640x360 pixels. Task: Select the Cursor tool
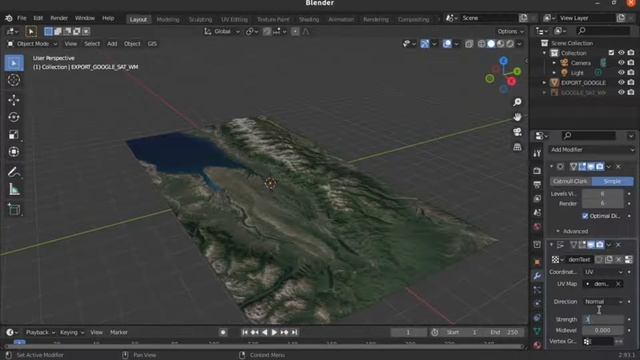click(x=14, y=80)
